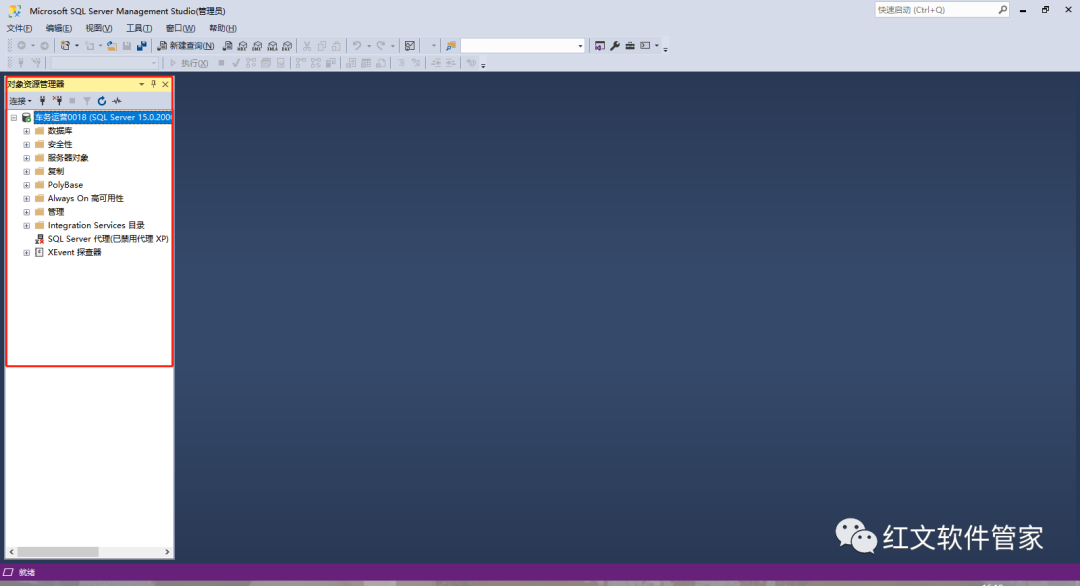The height and width of the screenshot is (586, 1080).
Task: Click the Save All toolbar icon
Action: 142,45
